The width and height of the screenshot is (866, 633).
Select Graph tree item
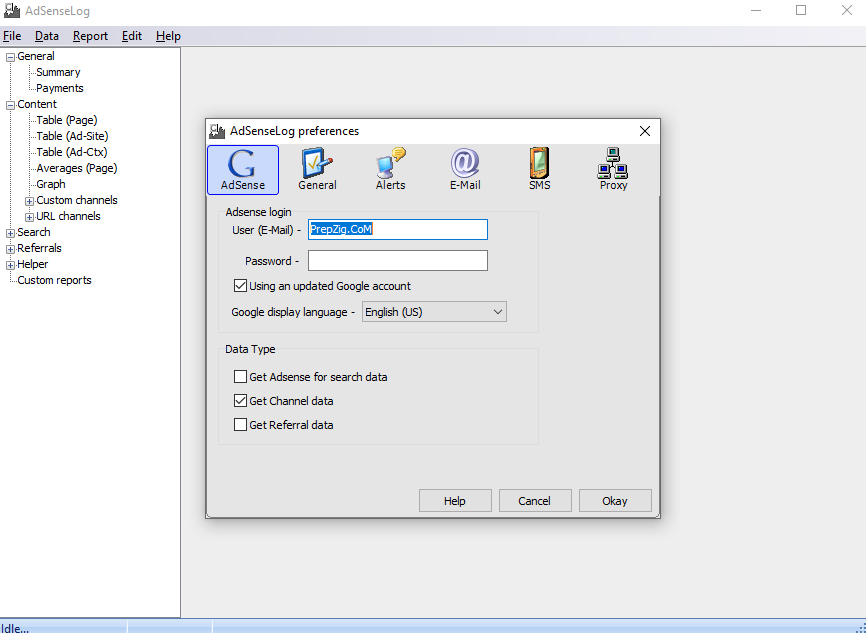[x=51, y=184]
